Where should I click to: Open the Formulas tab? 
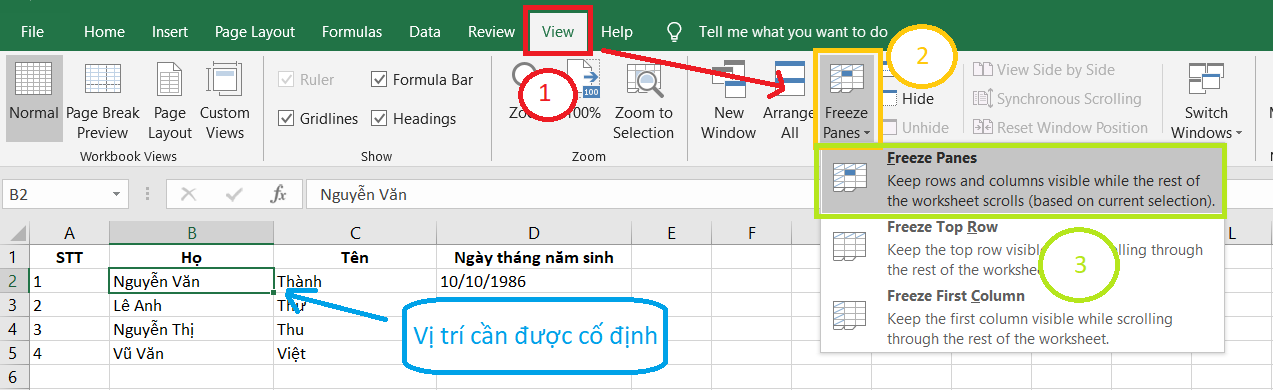tap(352, 31)
